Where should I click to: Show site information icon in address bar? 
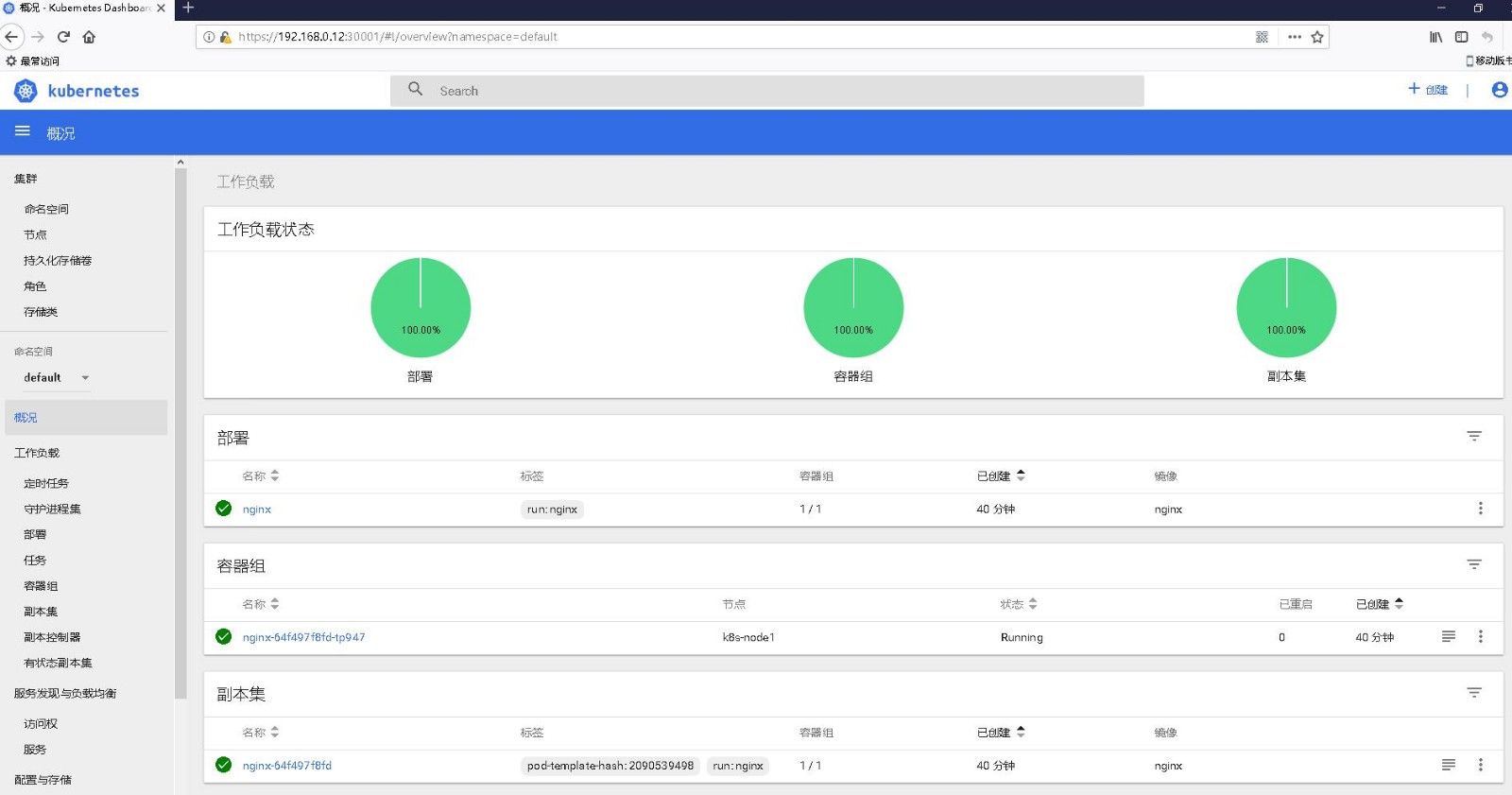[x=209, y=37]
